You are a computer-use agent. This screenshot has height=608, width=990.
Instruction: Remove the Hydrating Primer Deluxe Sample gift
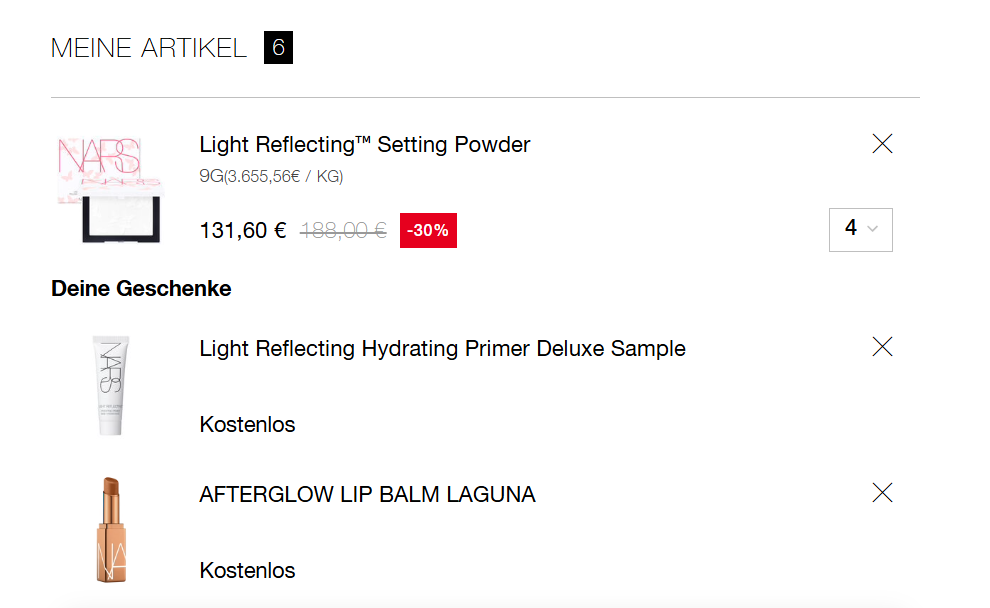click(882, 347)
